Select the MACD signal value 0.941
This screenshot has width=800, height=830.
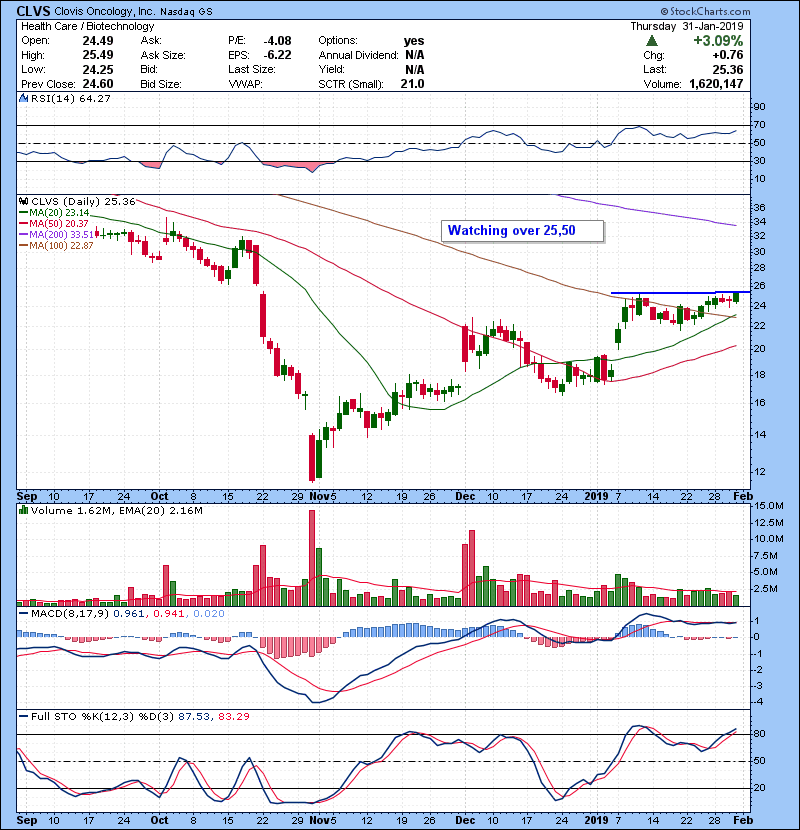click(169, 614)
